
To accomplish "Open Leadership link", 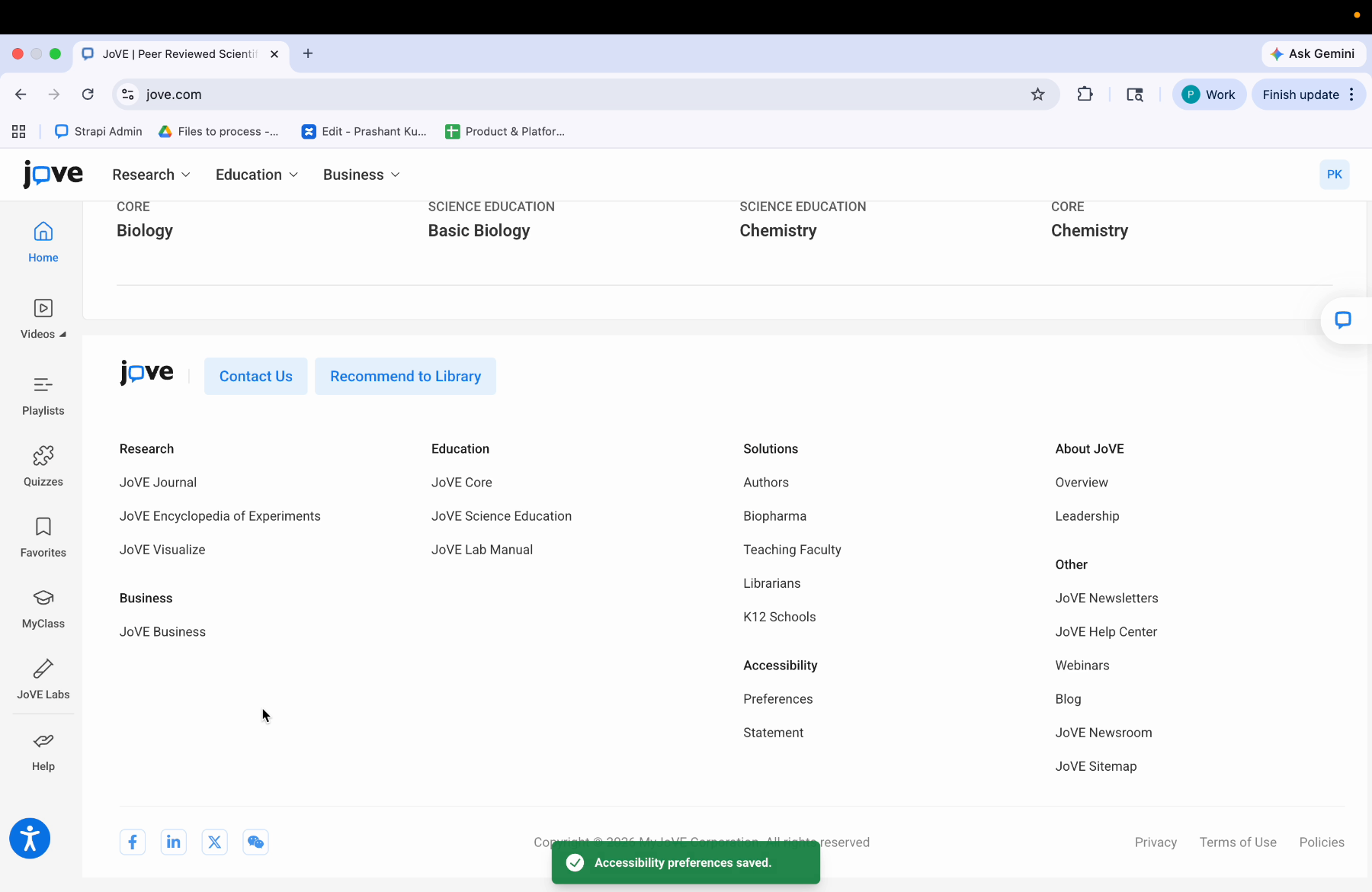I will (1087, 516).
